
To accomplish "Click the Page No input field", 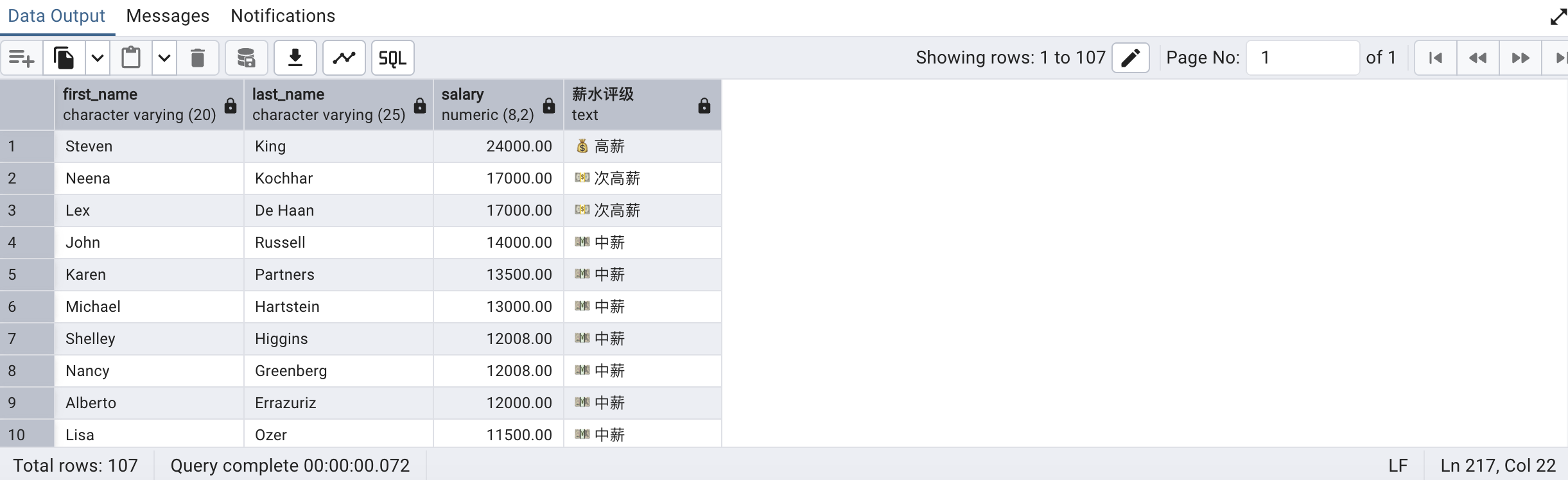I will tap(1302, 58).
